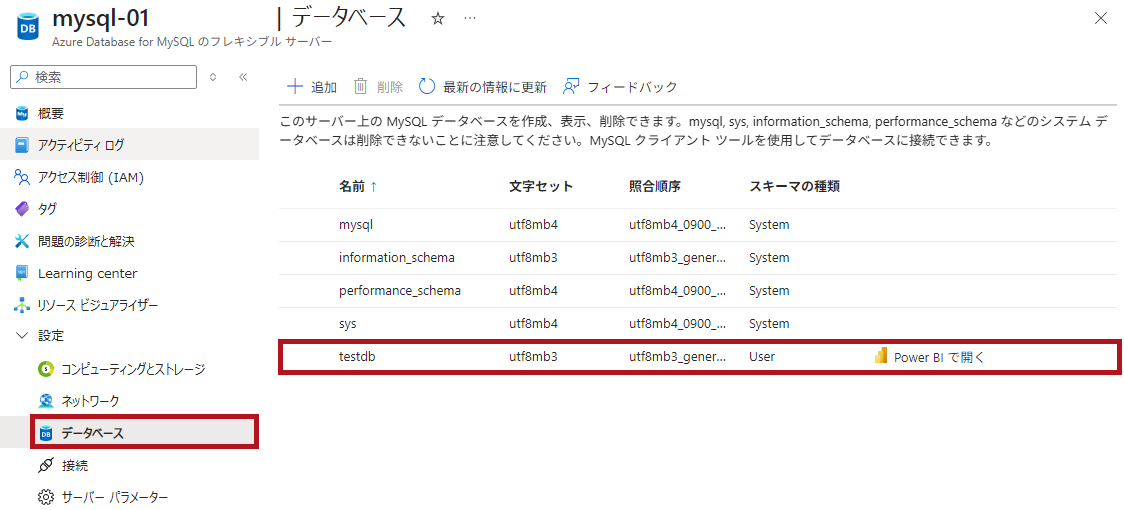Click the favorite star next to データベース
The height and width of the screenshot is (510, 1124).
coord(437,18)
